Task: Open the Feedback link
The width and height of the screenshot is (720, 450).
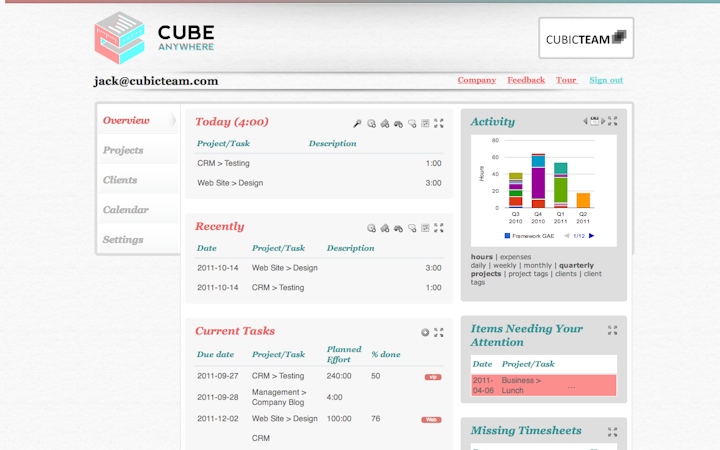Action: pyautogui.click(x=526, y=80)
